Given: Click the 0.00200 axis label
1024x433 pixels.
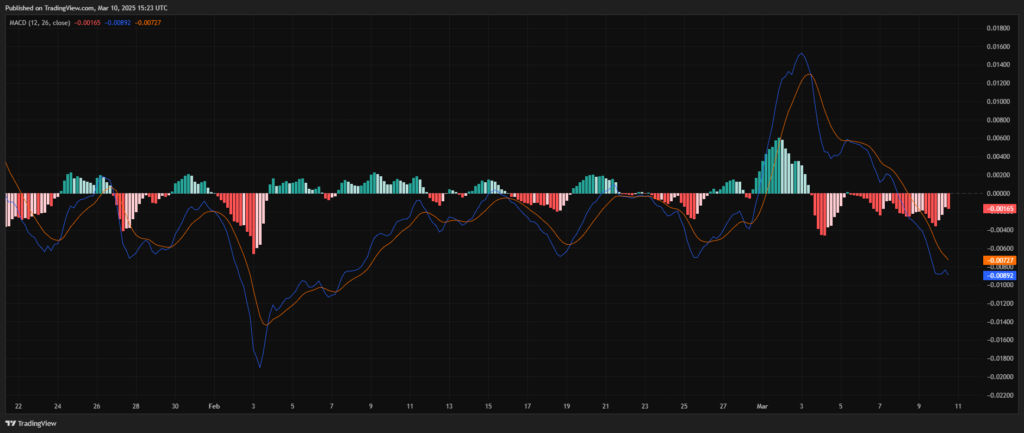Looking at the screenshot, I should [1000, 175].
